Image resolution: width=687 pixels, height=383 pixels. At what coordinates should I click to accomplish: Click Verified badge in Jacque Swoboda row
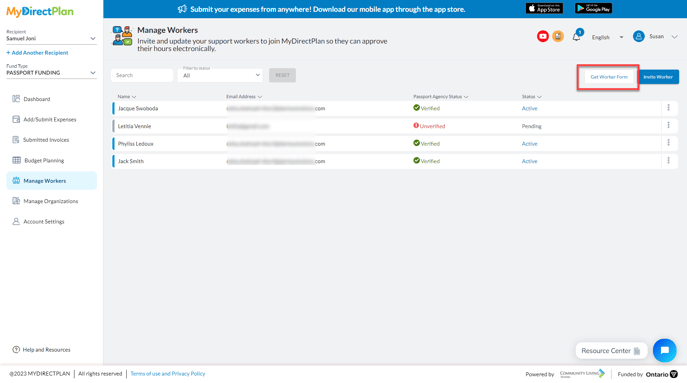click(x=426, y=108)
